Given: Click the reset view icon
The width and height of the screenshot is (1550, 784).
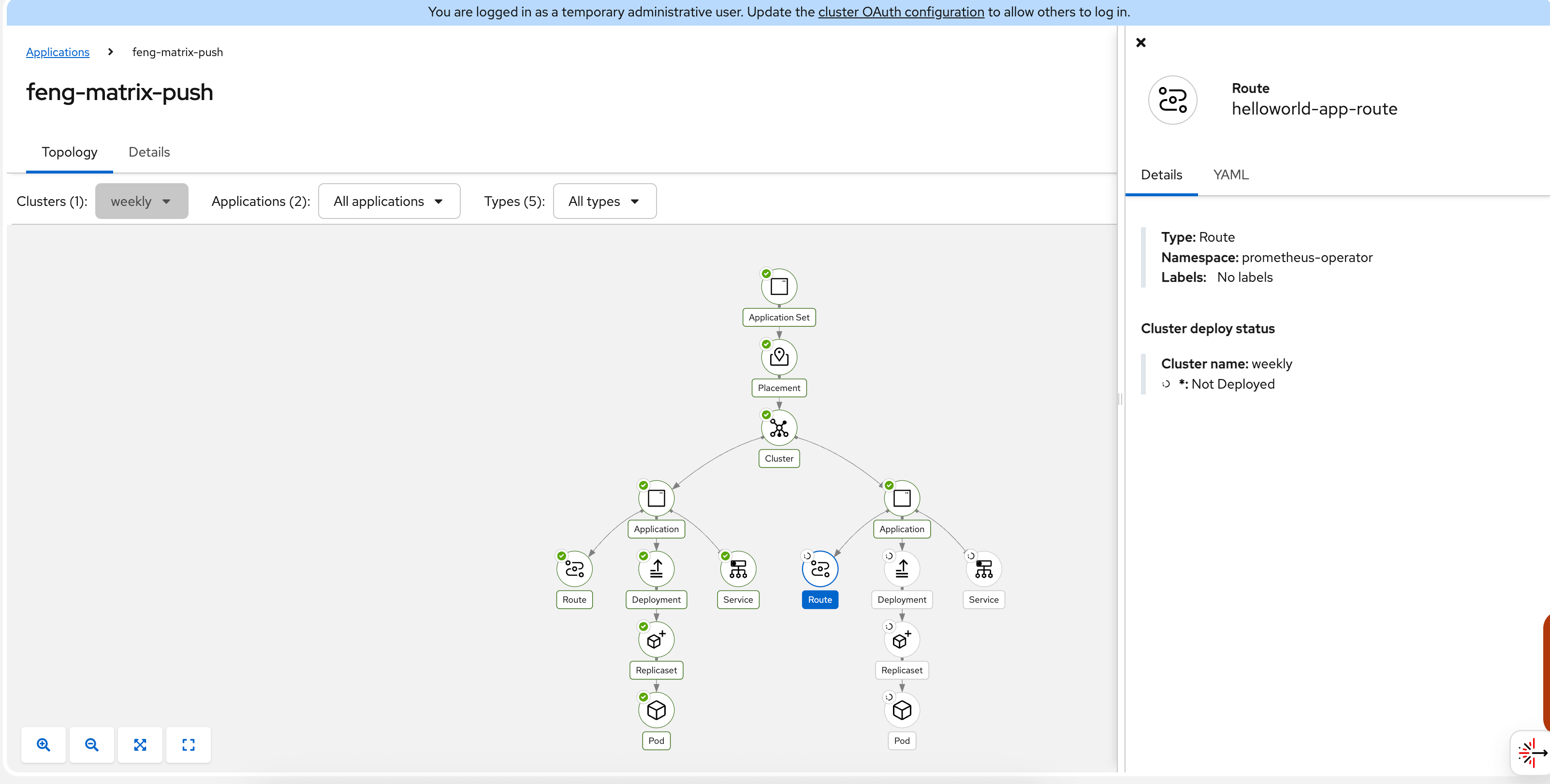Looking at the screenshot, I should click(189, 744).
